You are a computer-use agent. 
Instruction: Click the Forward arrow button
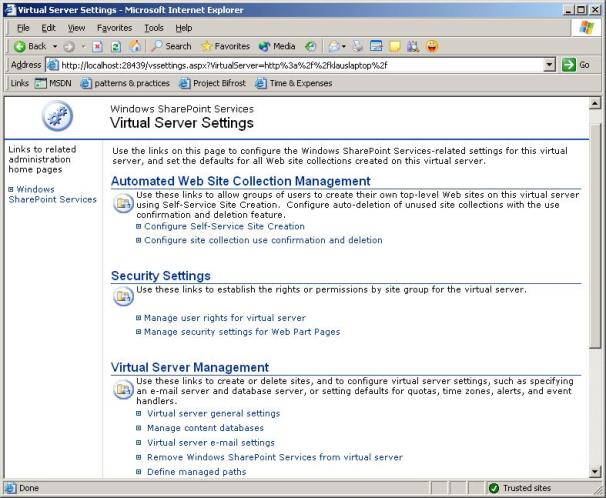[x=69, y=47]
